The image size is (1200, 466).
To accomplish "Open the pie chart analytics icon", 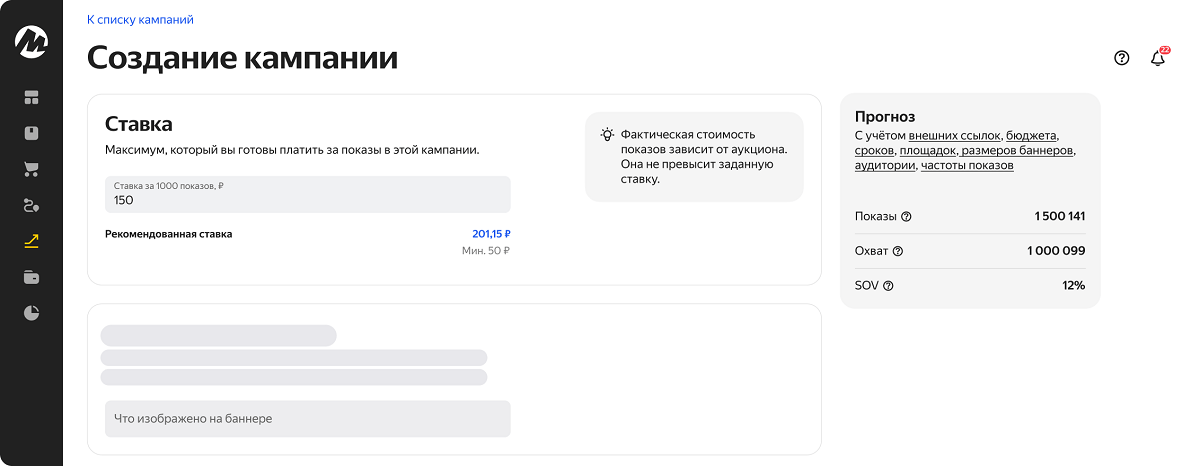I will point(31,313).
